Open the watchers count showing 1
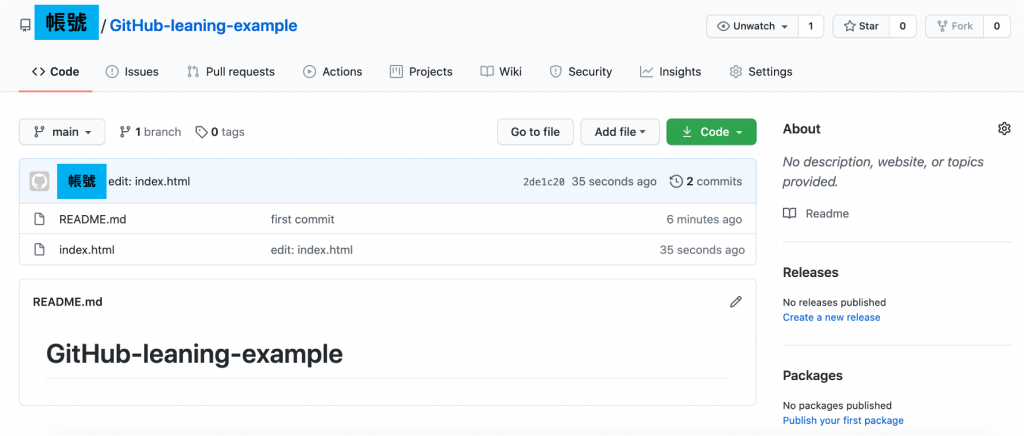 (x=811, y=26)
